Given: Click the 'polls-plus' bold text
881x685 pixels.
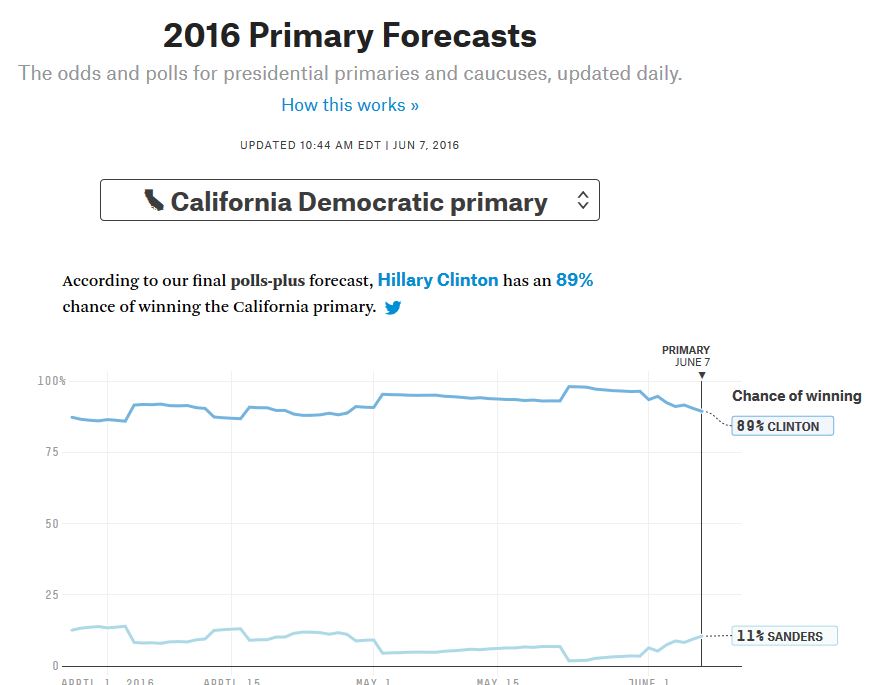Looking at the screenshot, I should point(267,280).
